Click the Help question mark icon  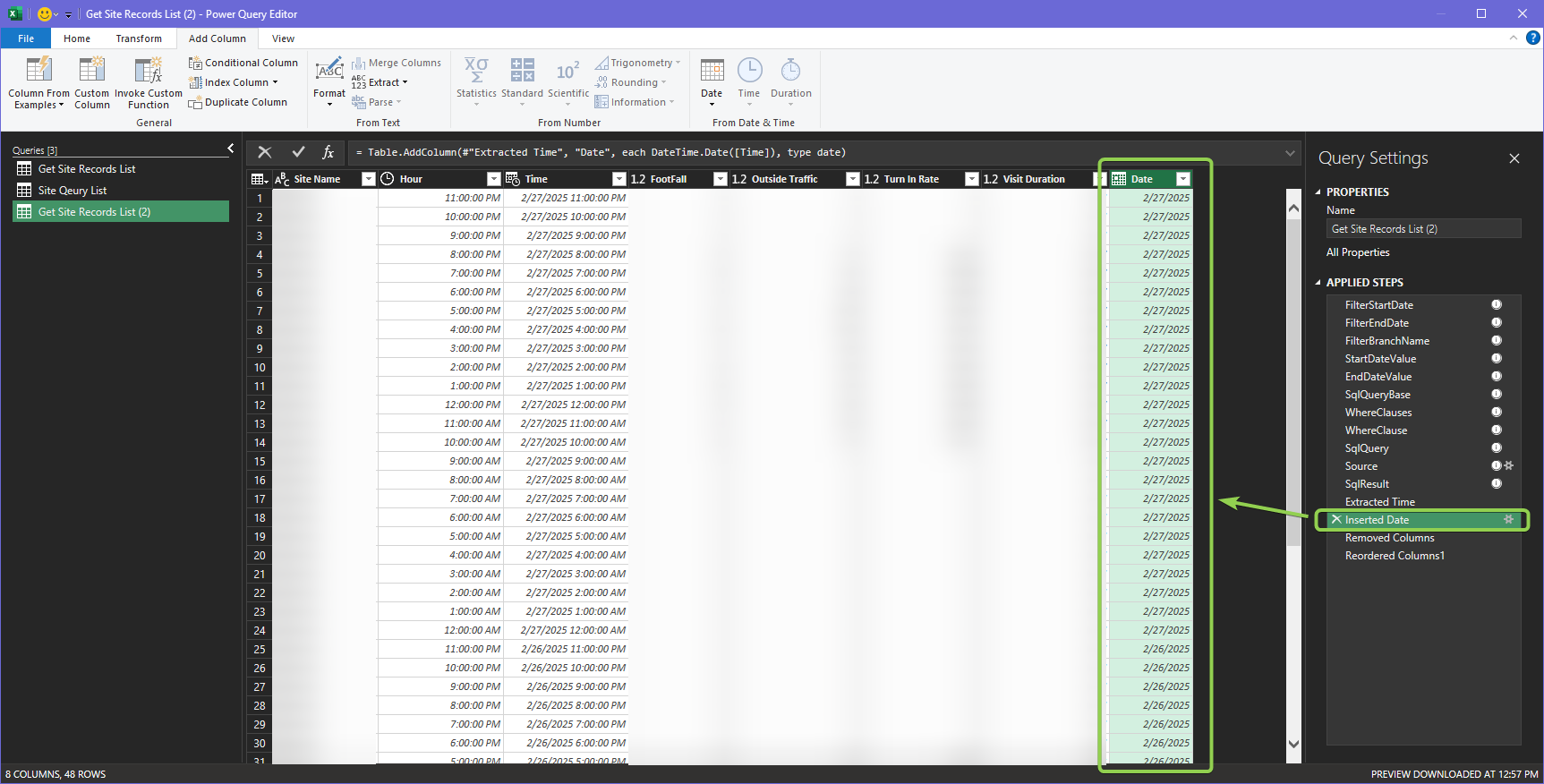click(x=1533, y=38)
